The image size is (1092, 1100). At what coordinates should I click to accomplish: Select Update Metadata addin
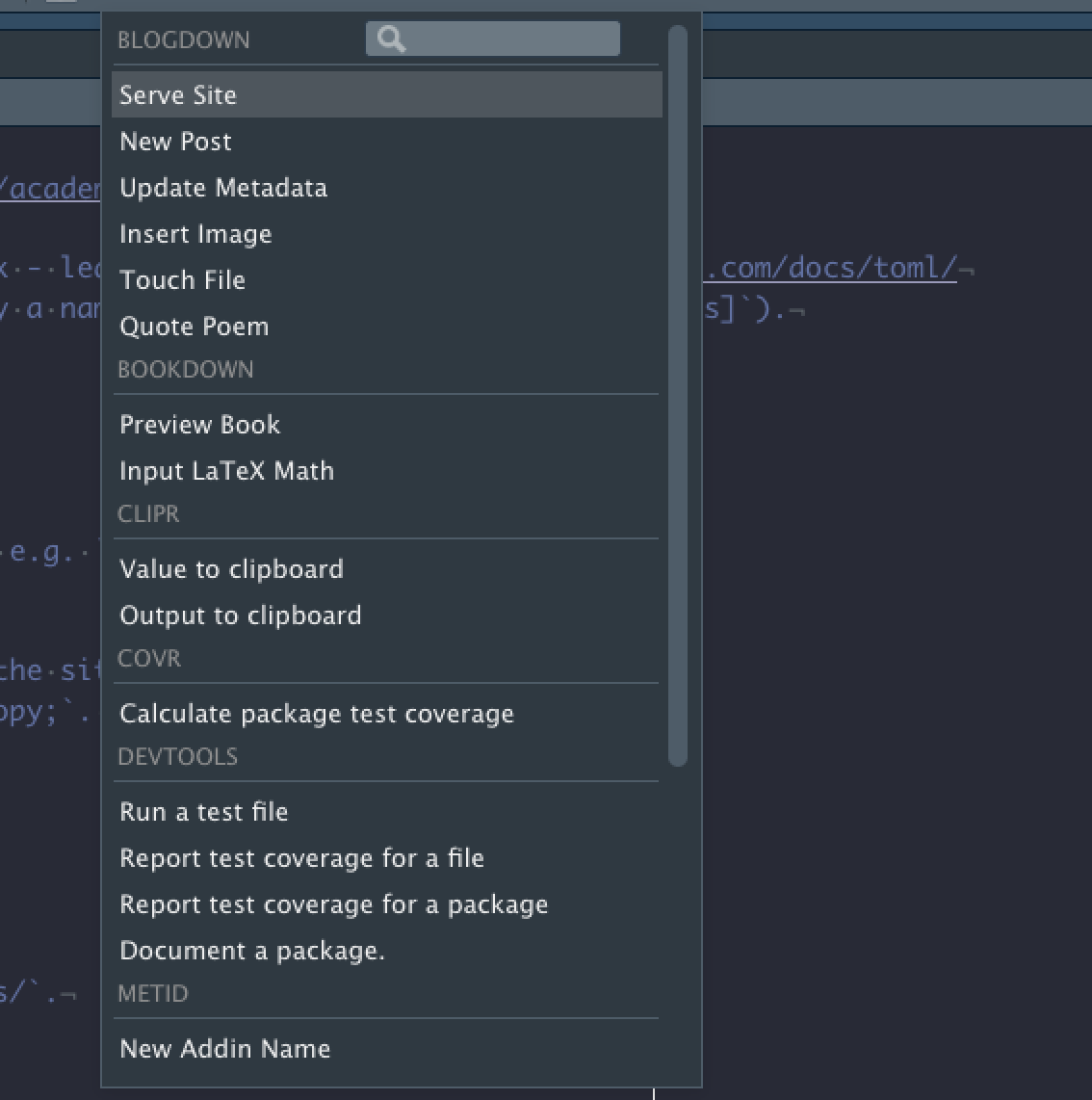(223, 188)
